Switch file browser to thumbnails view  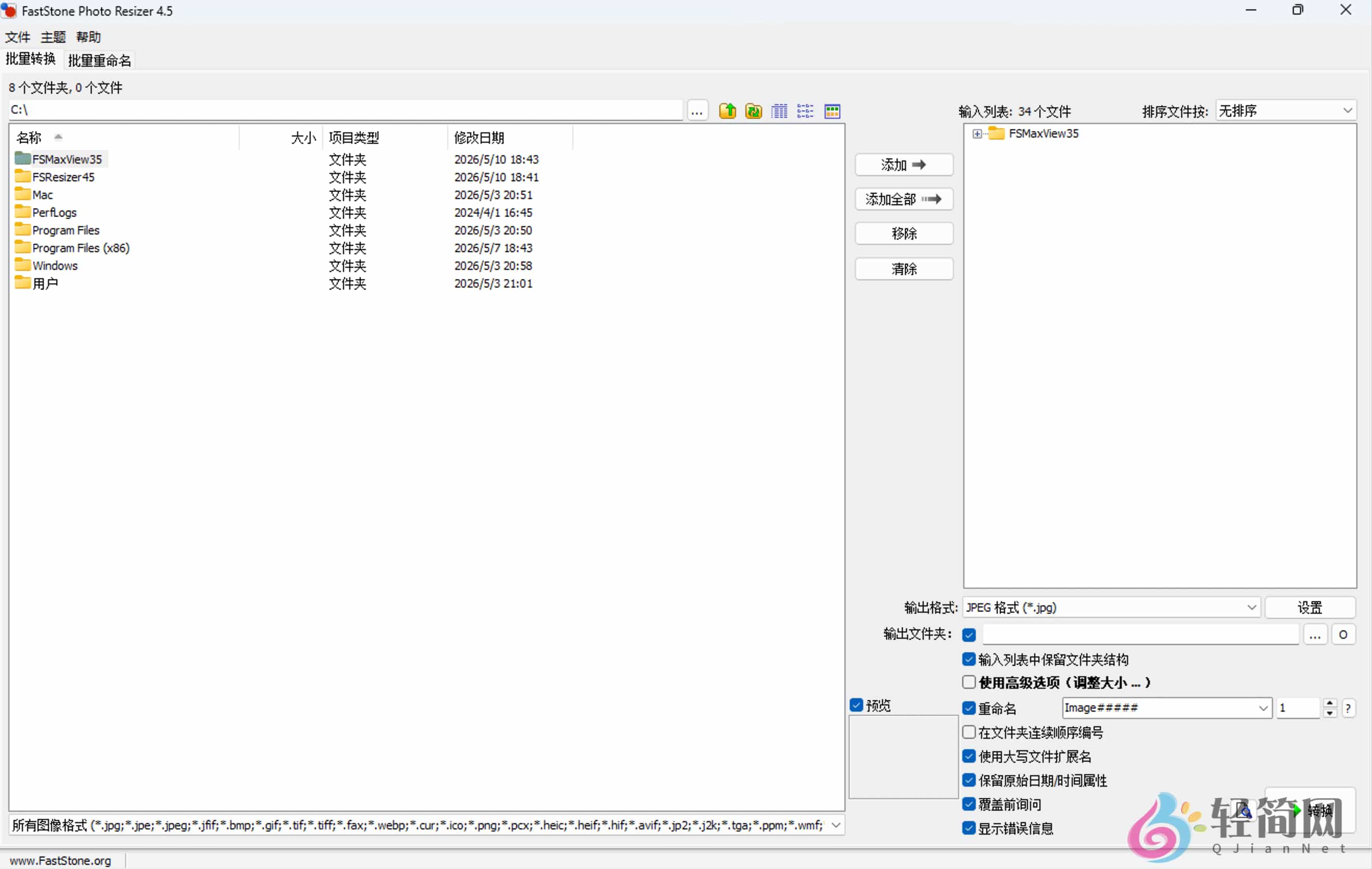(832, 111)
